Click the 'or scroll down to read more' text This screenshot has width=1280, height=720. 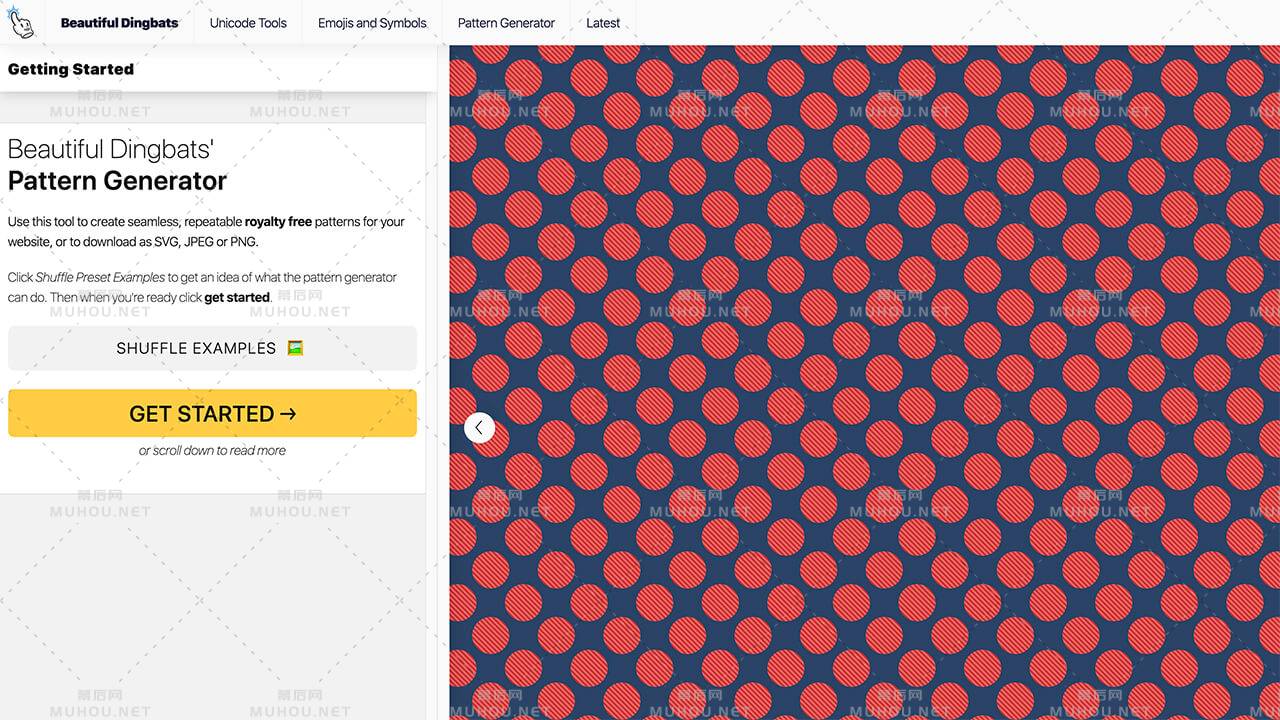212,451
